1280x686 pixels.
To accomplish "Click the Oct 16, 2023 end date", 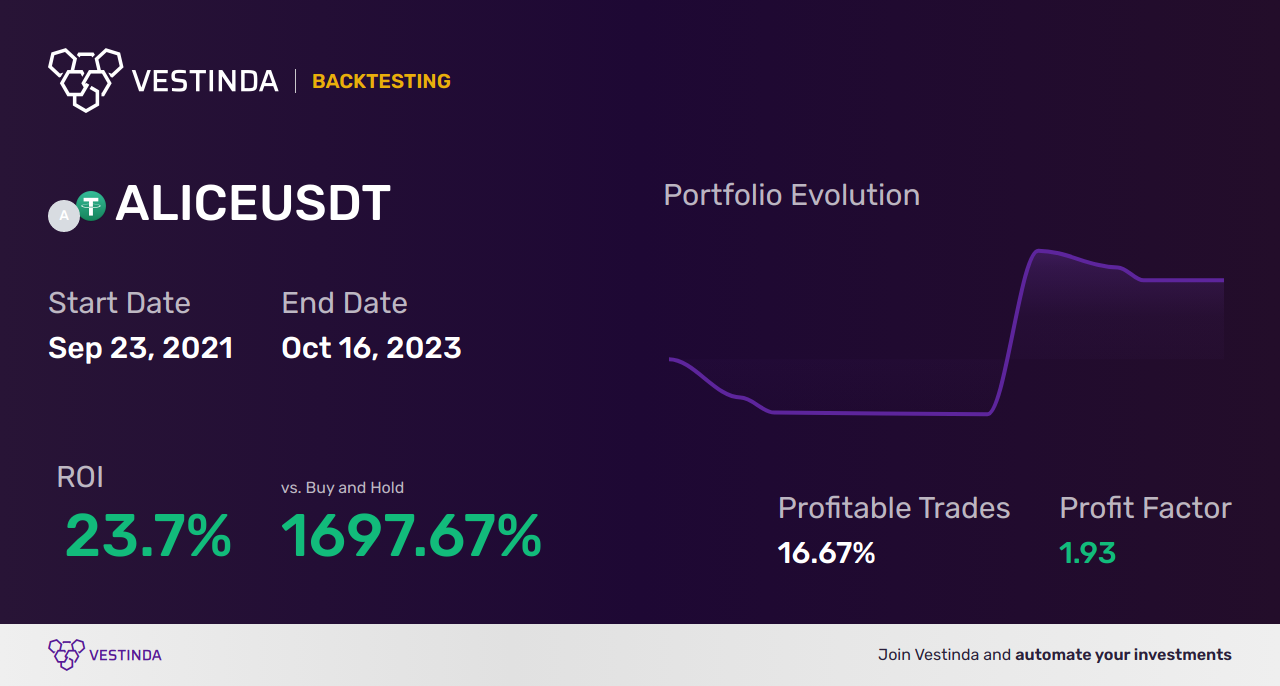I will tap(371, 348).
